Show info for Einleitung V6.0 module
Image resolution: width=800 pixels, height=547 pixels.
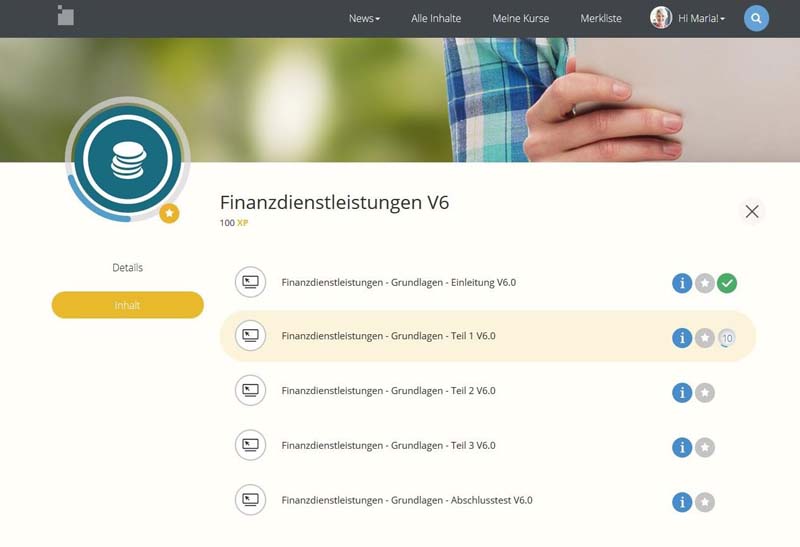[x=682, y=283]
